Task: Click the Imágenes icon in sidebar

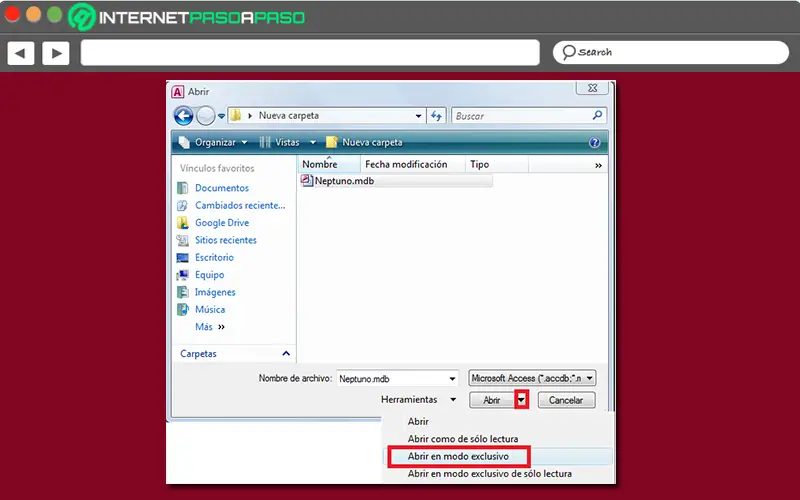Action: [x=183, y=292]
